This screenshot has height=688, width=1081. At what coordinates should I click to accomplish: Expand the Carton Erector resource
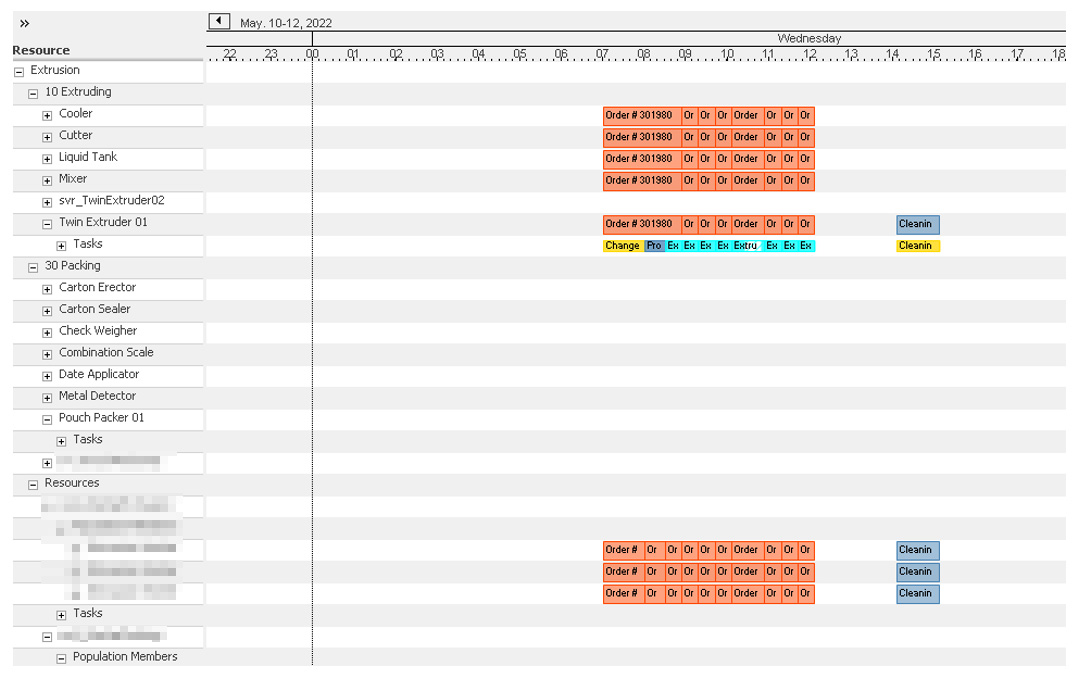(47, 289)
